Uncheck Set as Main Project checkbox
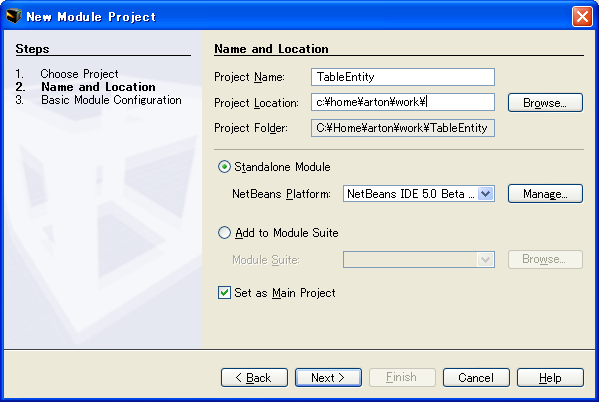The height and width of the screenshot is (402, 599). (224, 293)
